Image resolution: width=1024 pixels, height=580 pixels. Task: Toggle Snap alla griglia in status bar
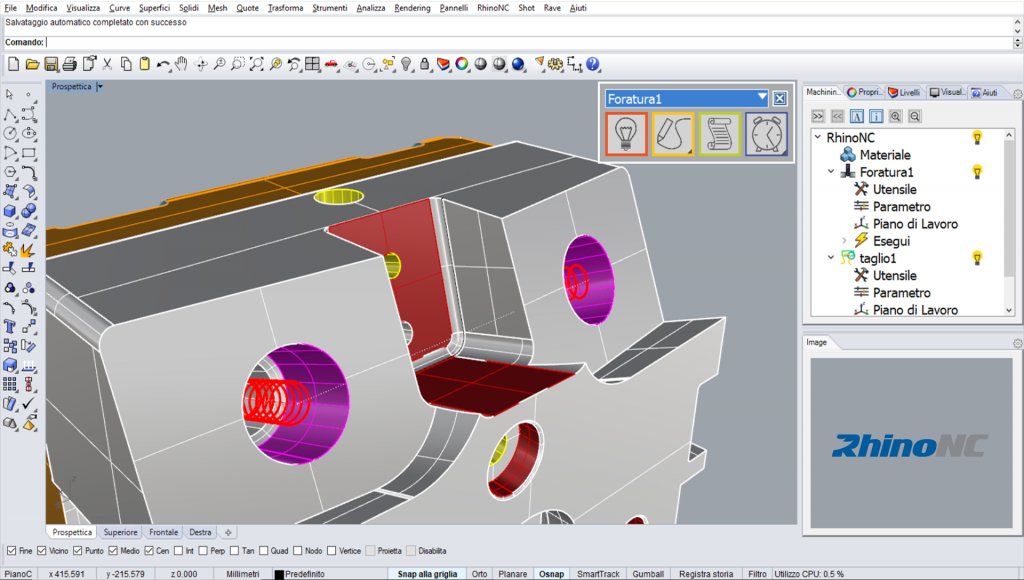[x=428, y=573]
